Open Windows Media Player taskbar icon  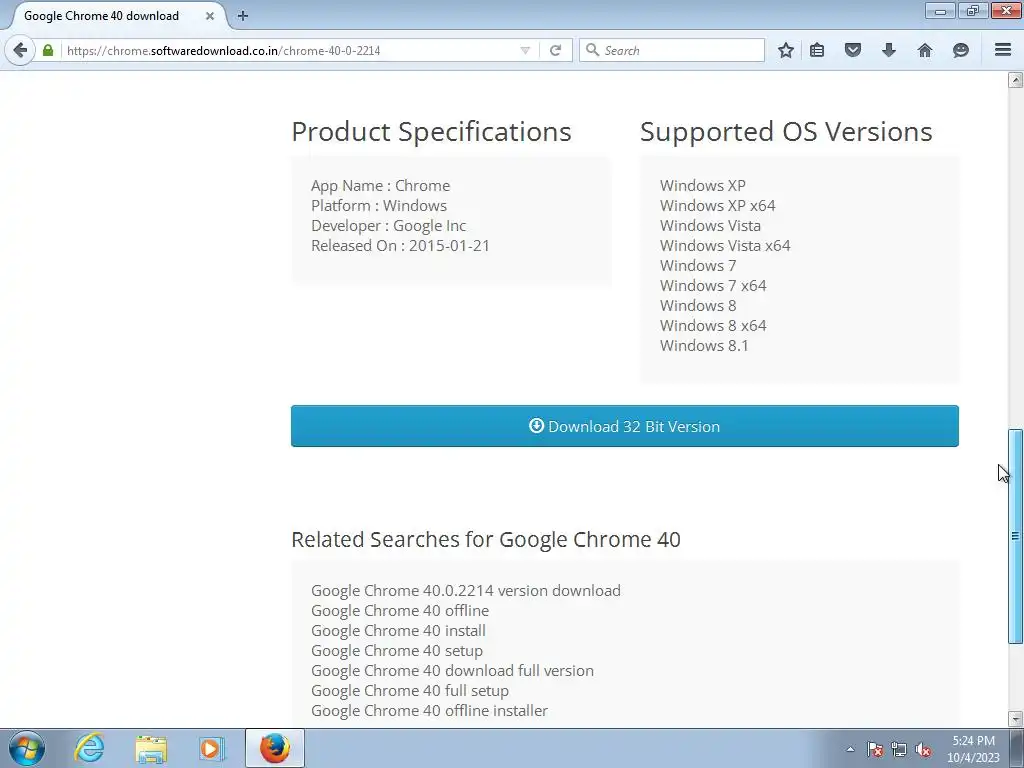(x=211, y=748)
